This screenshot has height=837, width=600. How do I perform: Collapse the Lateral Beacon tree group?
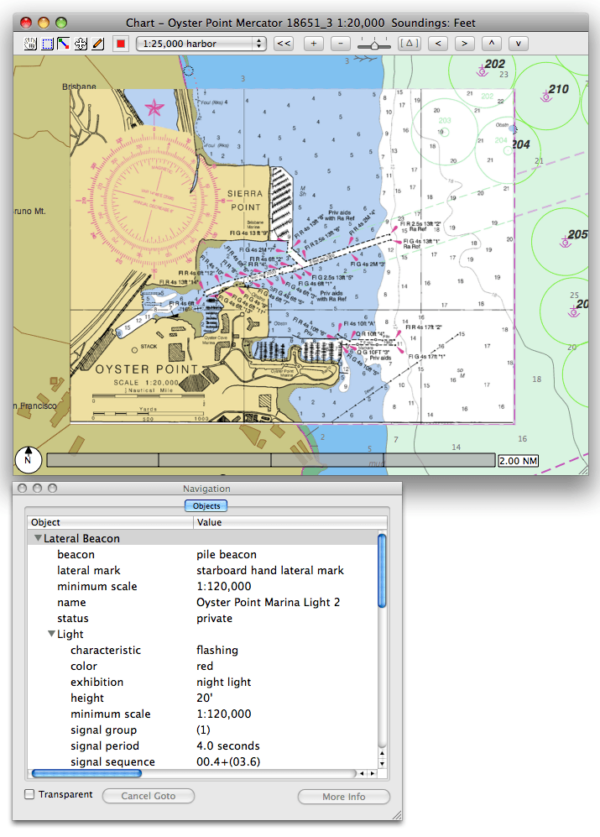pyautogui.click(x=38, y=538)
